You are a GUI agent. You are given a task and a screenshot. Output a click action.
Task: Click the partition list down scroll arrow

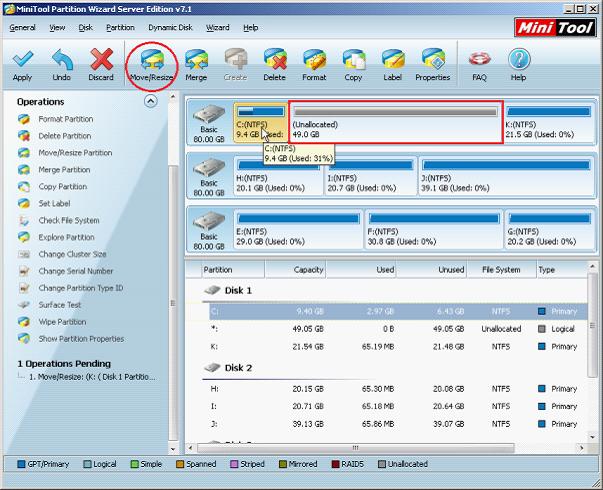point(592,437)
